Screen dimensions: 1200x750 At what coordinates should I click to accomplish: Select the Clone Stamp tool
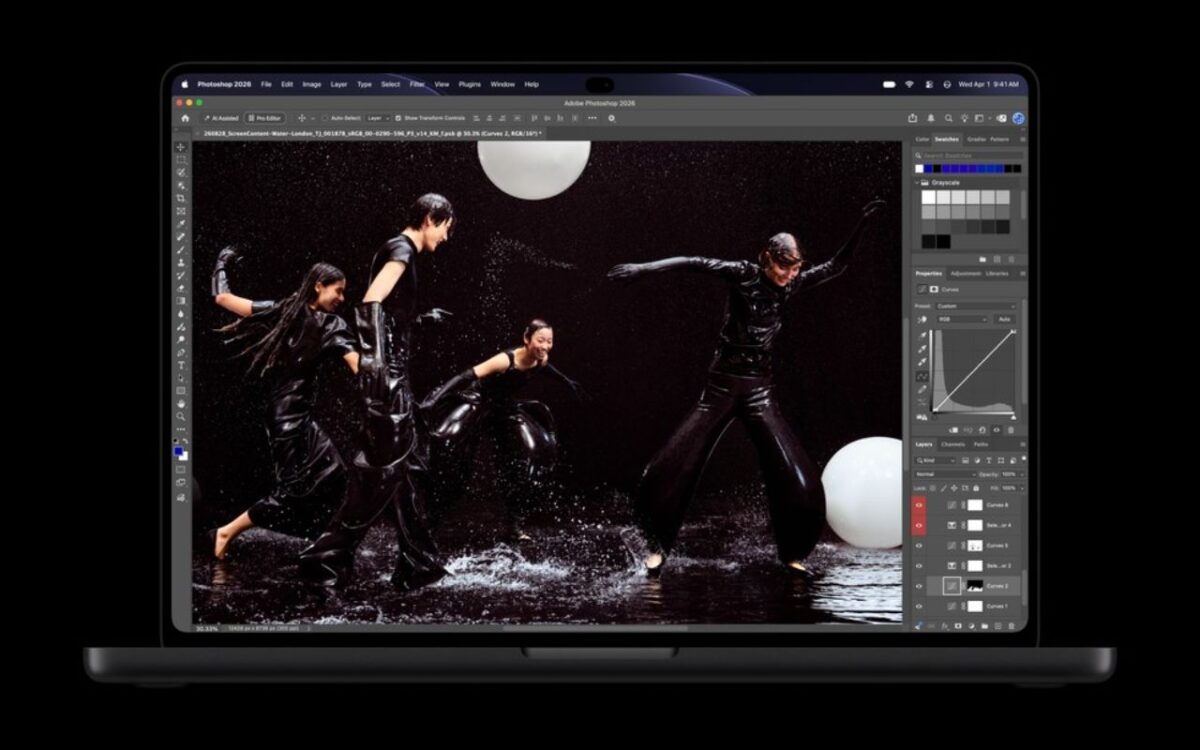[181, 262]
